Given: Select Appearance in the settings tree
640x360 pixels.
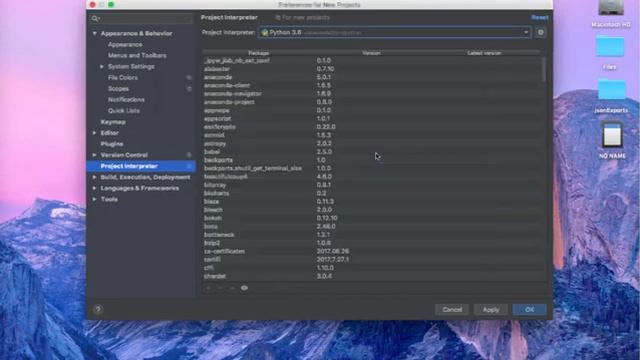Looking at the screenshot, I should [125, 44].
